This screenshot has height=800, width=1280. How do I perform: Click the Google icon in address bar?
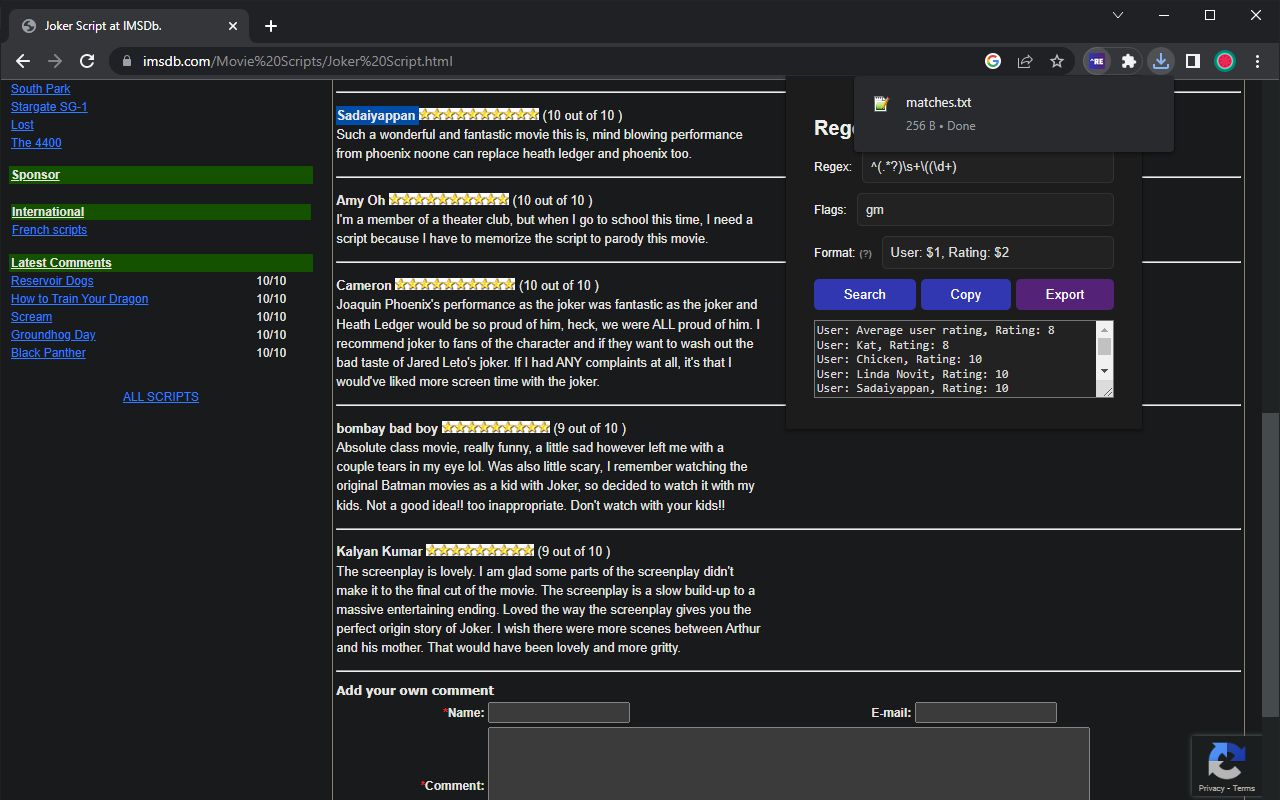(x=993, y=61)
